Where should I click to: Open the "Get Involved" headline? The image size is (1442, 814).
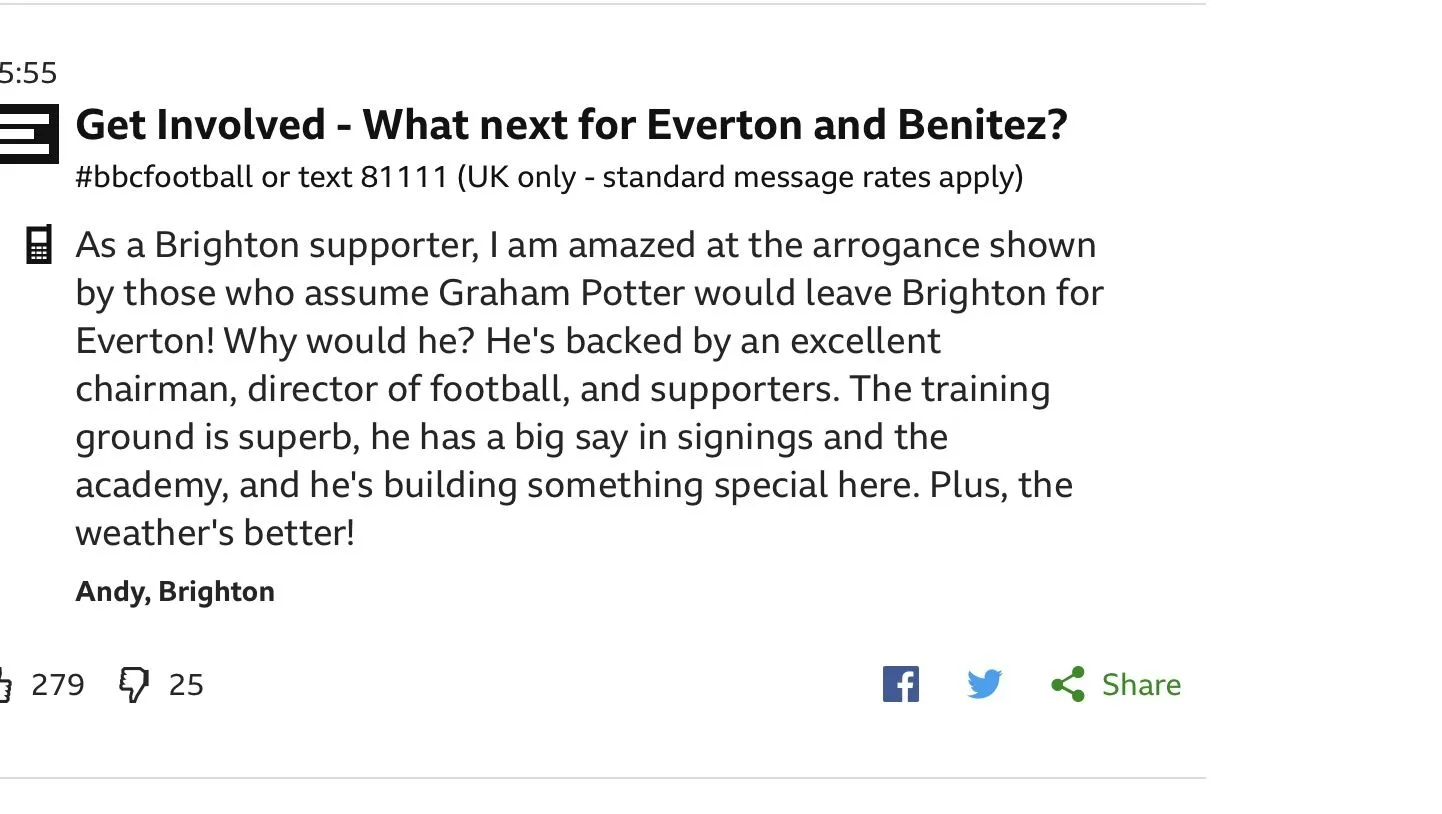tap(571, 125)
